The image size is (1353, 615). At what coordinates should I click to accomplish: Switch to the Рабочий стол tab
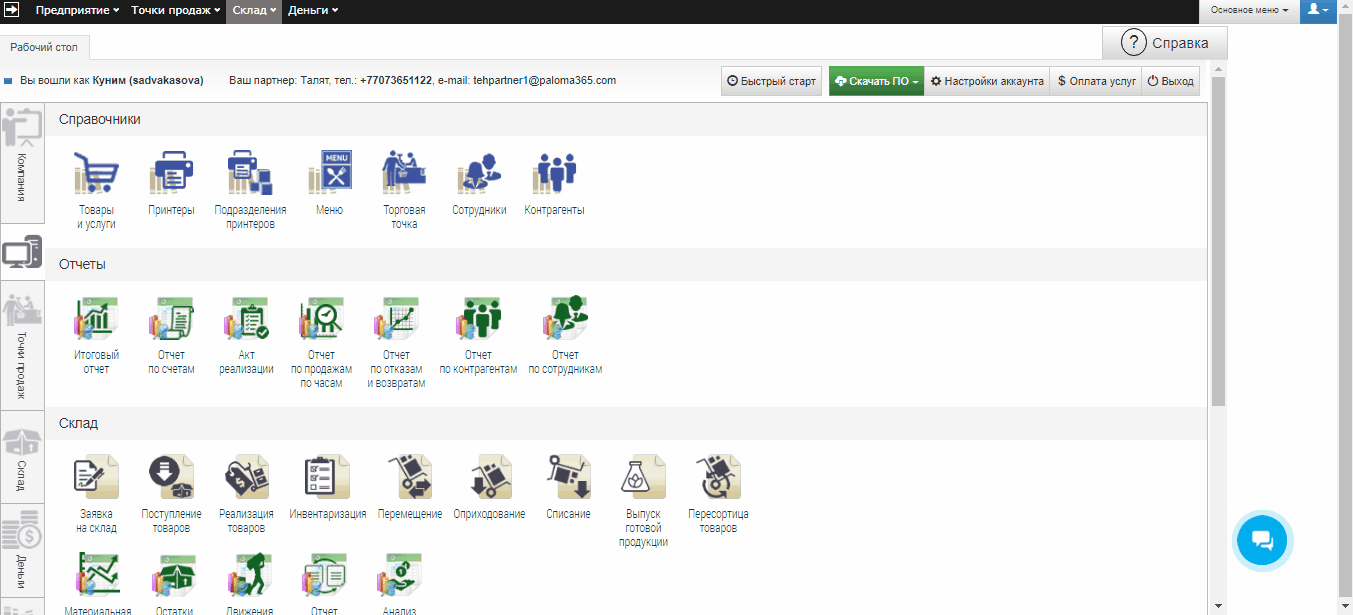(x=44, y=47)
